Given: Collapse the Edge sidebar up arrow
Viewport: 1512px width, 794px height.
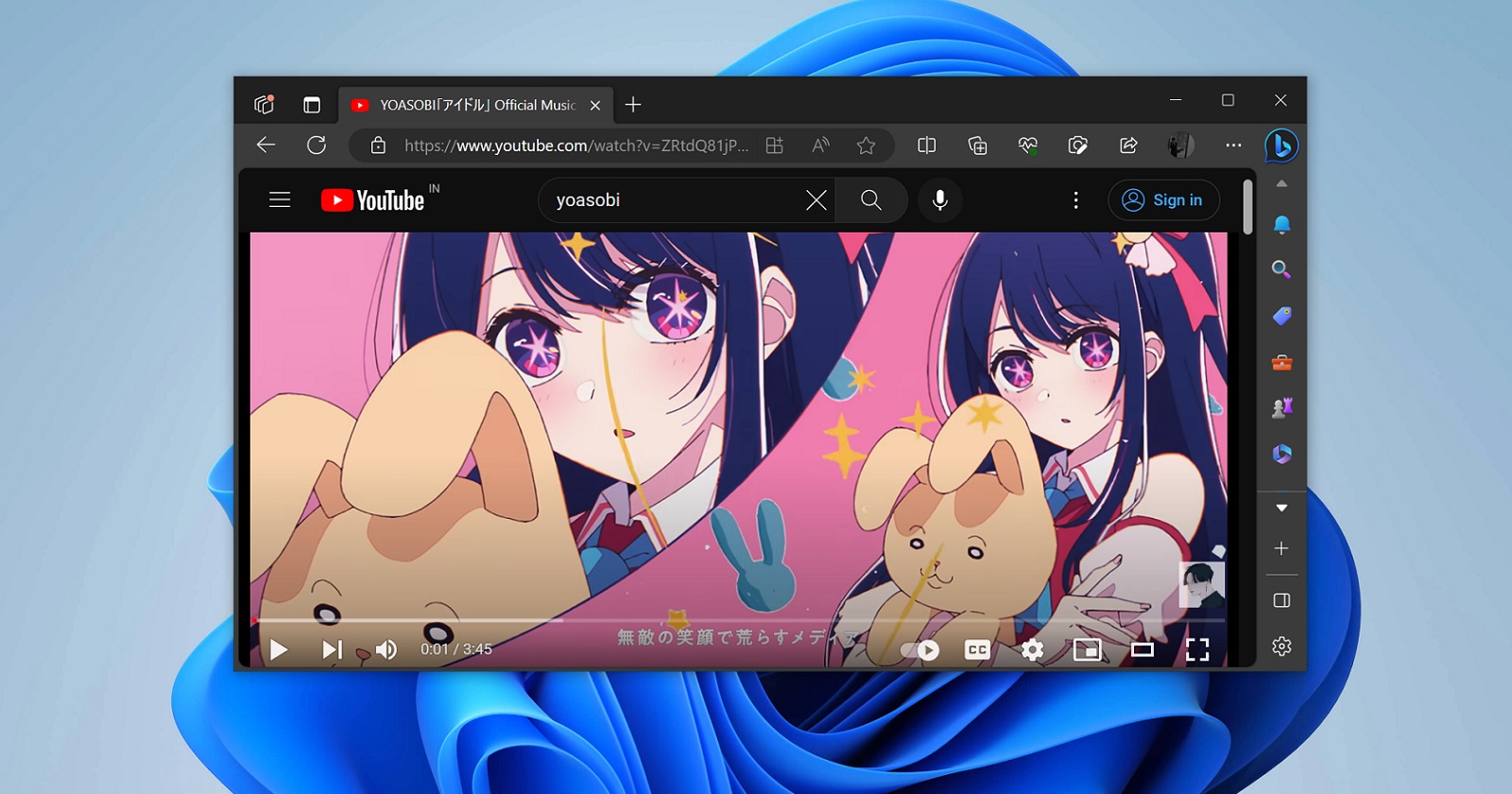Looking at the screenshot, I should point(1281,183).
